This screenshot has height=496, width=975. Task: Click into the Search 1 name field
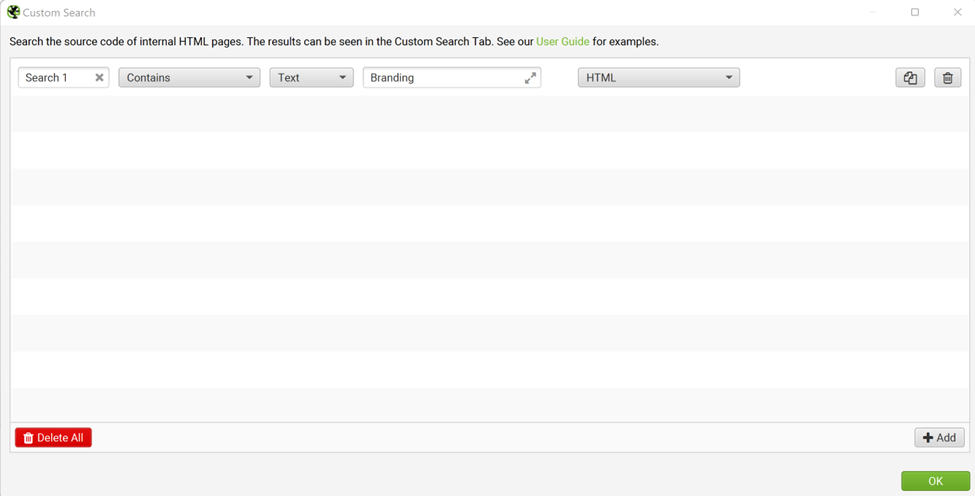(55, 78)
